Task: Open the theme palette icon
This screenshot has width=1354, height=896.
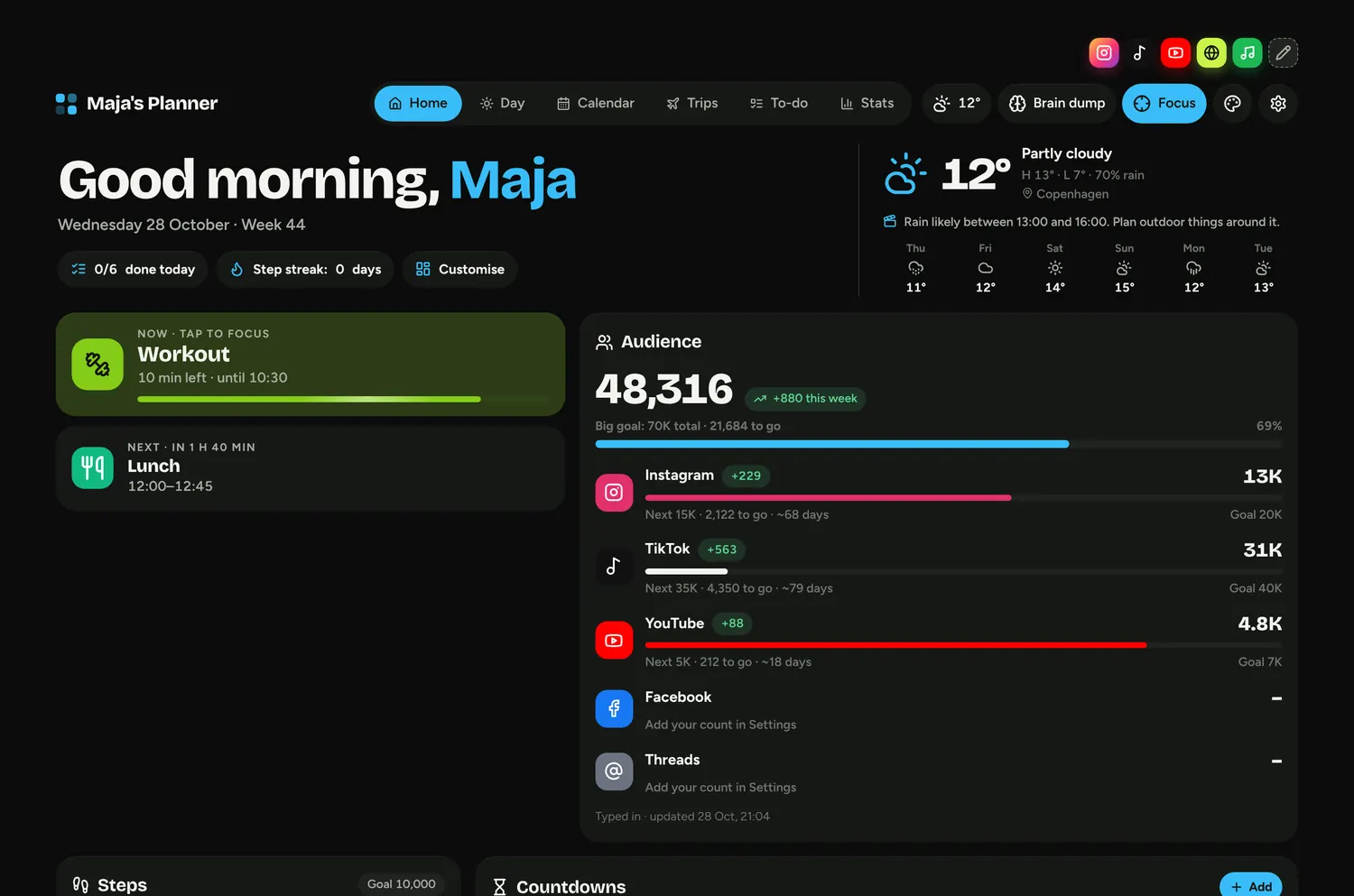Action: tap(1232, 103)
